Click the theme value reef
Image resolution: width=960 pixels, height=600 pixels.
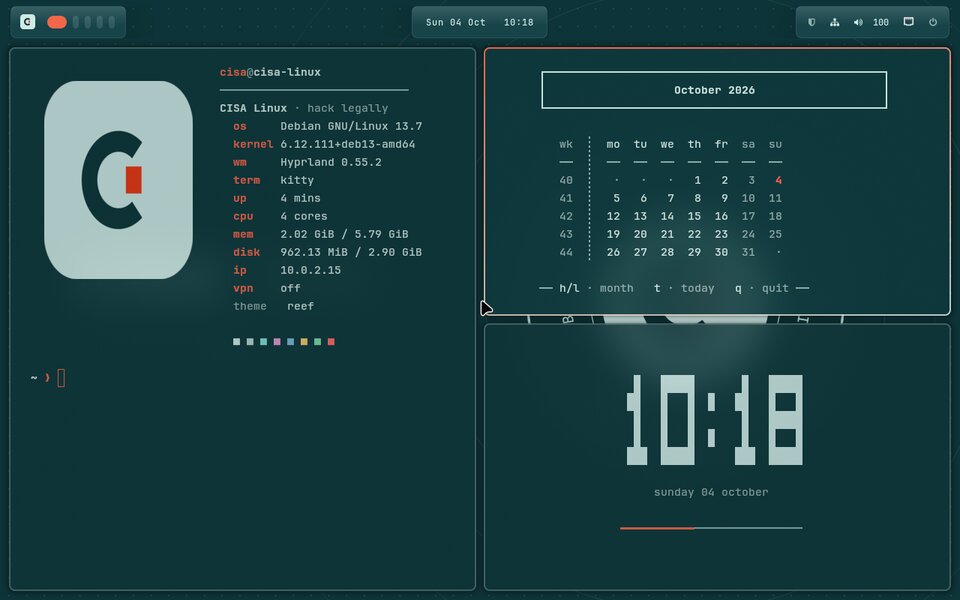coord(301,306)
